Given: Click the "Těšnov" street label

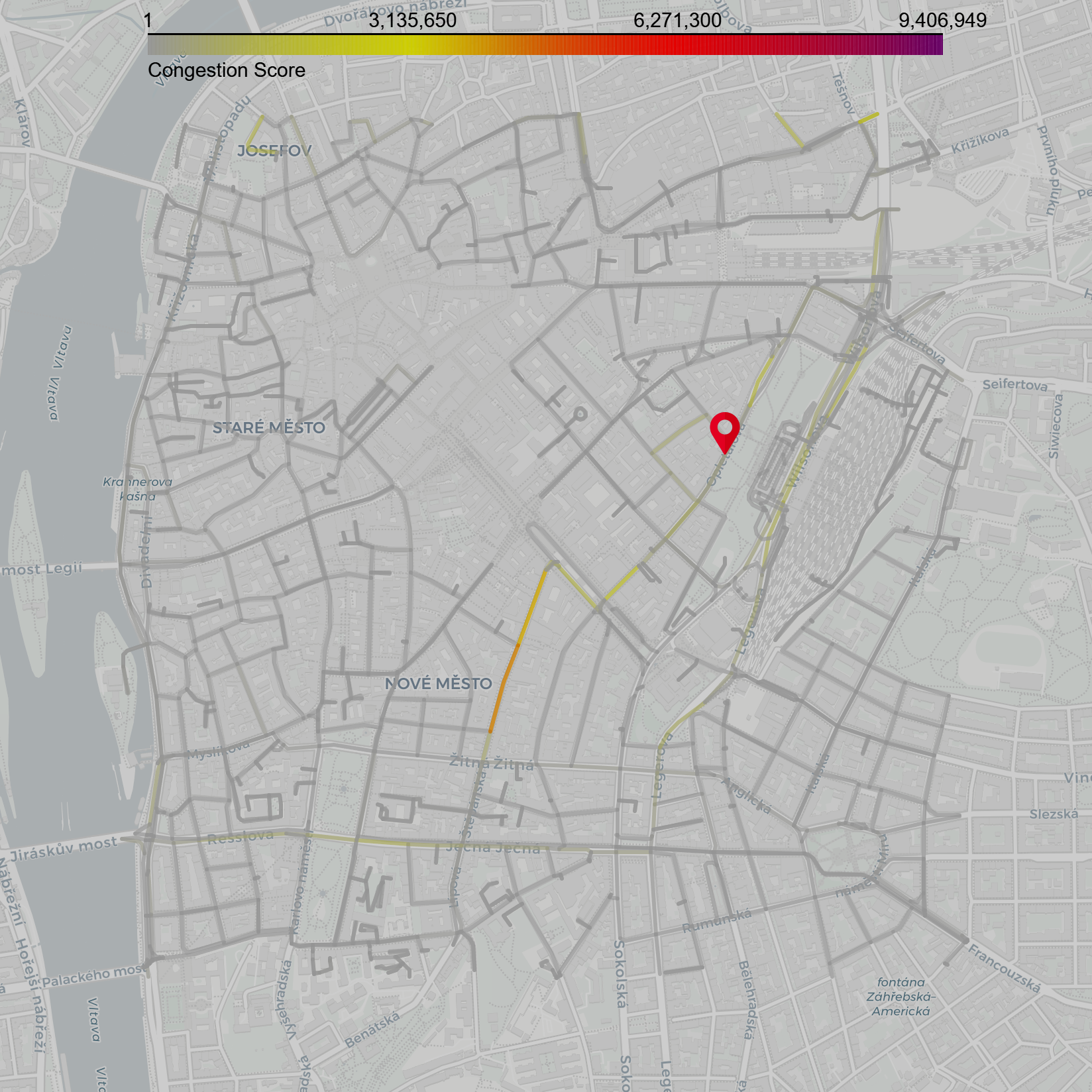Looking at the screenshot, I should [x=844, y=93].
